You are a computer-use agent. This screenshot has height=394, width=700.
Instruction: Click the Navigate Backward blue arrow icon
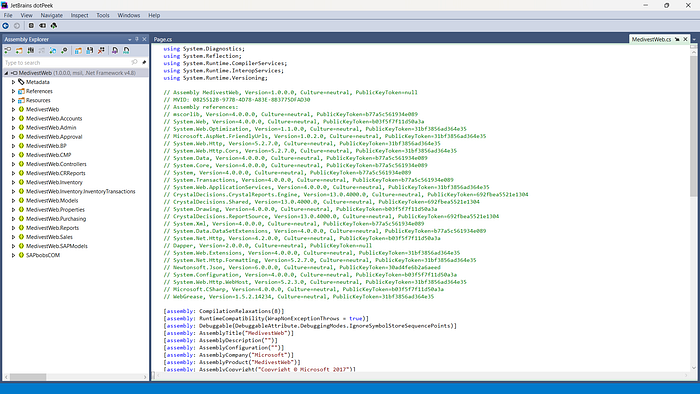point(6,26)
